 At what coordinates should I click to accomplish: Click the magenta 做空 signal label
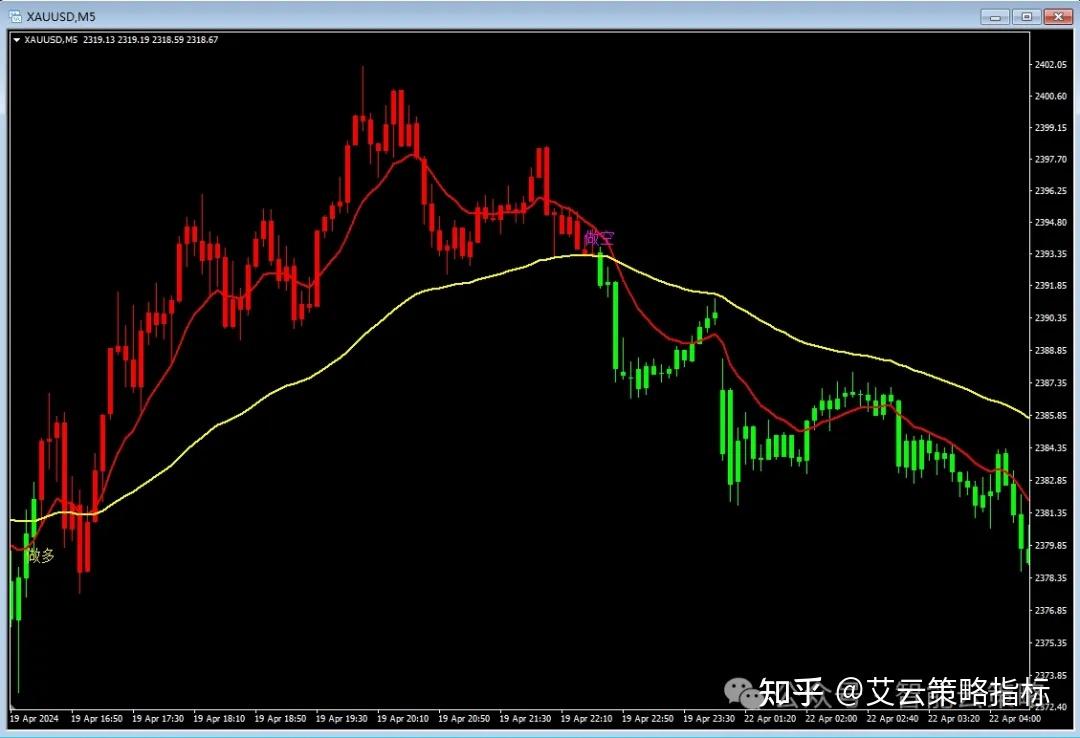(599, 239)
